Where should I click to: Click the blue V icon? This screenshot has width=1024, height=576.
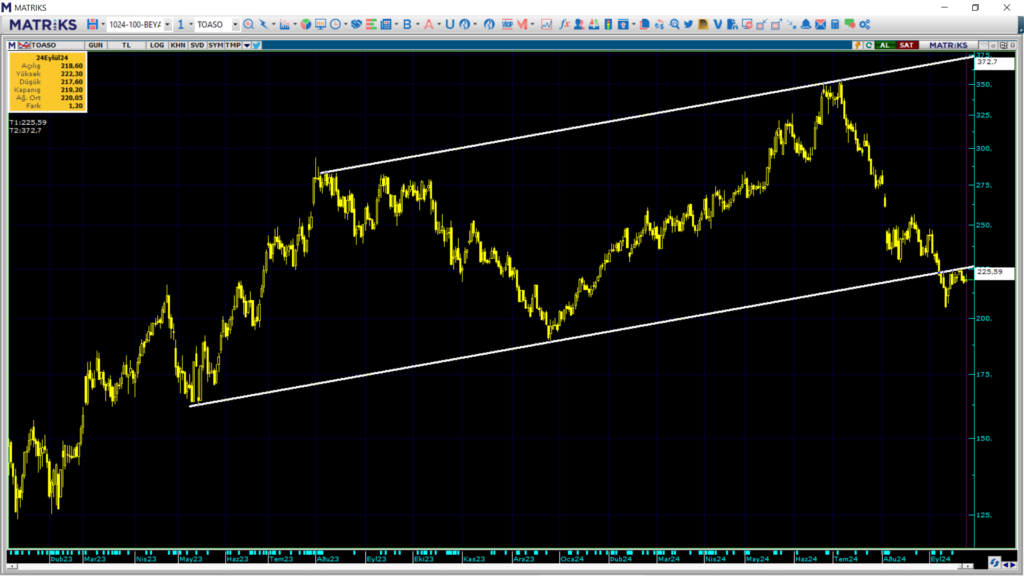pyautogui.click(x=718, y=24)
